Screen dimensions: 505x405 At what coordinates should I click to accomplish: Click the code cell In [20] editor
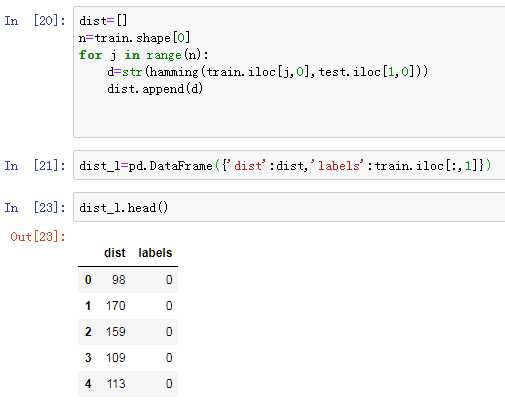tap(289, 72)
